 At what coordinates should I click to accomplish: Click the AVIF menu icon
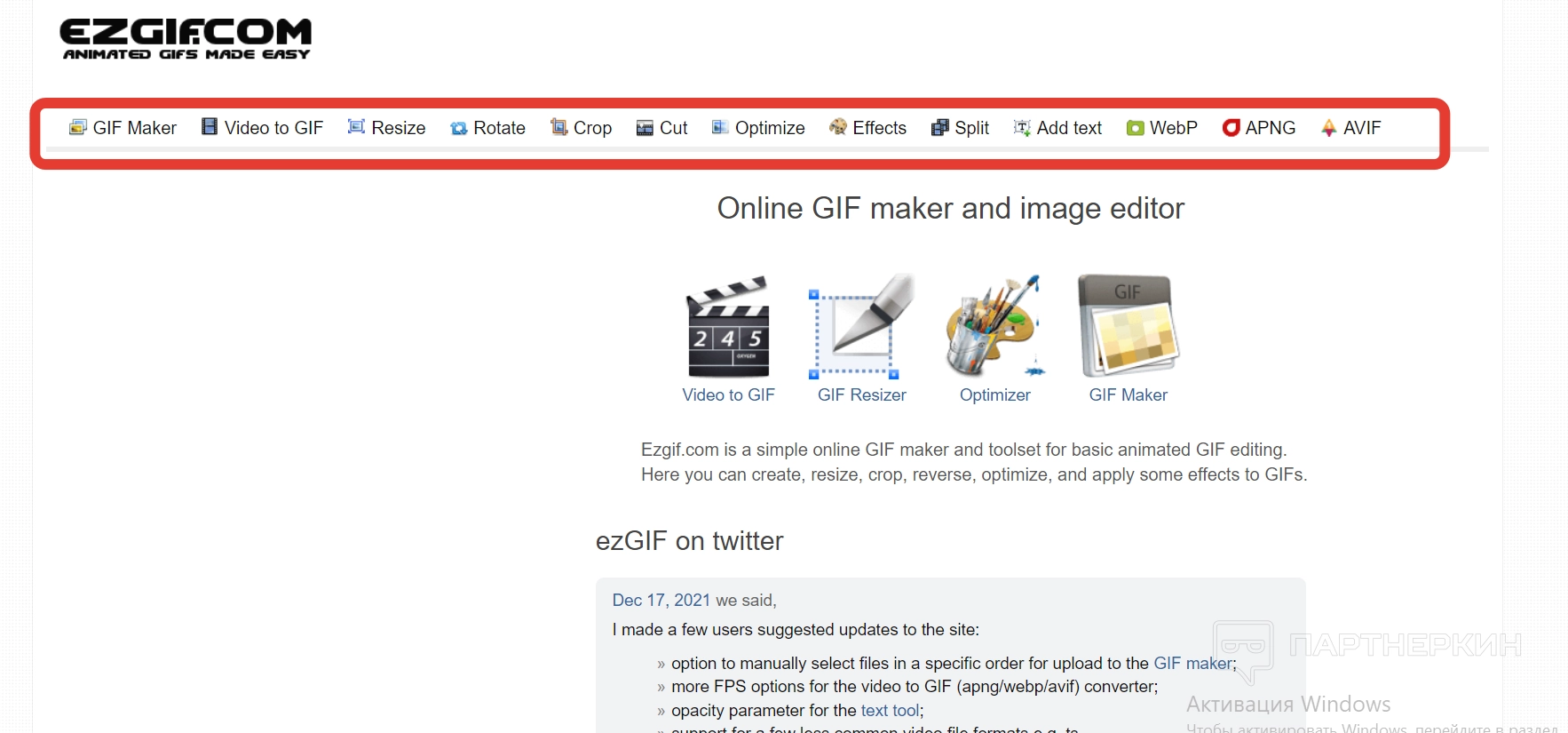(x=1328, y=128)
